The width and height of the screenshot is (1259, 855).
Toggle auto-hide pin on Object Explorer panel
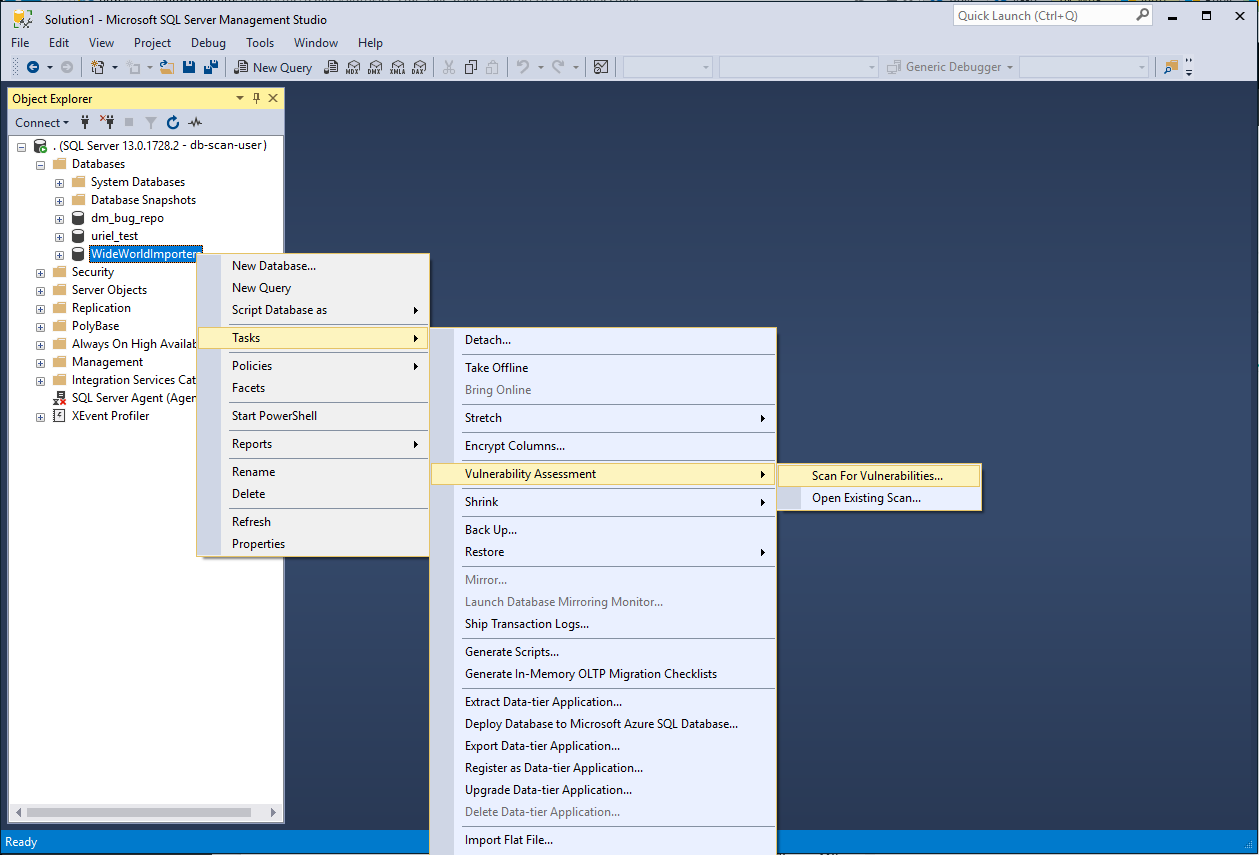[256, 98]
